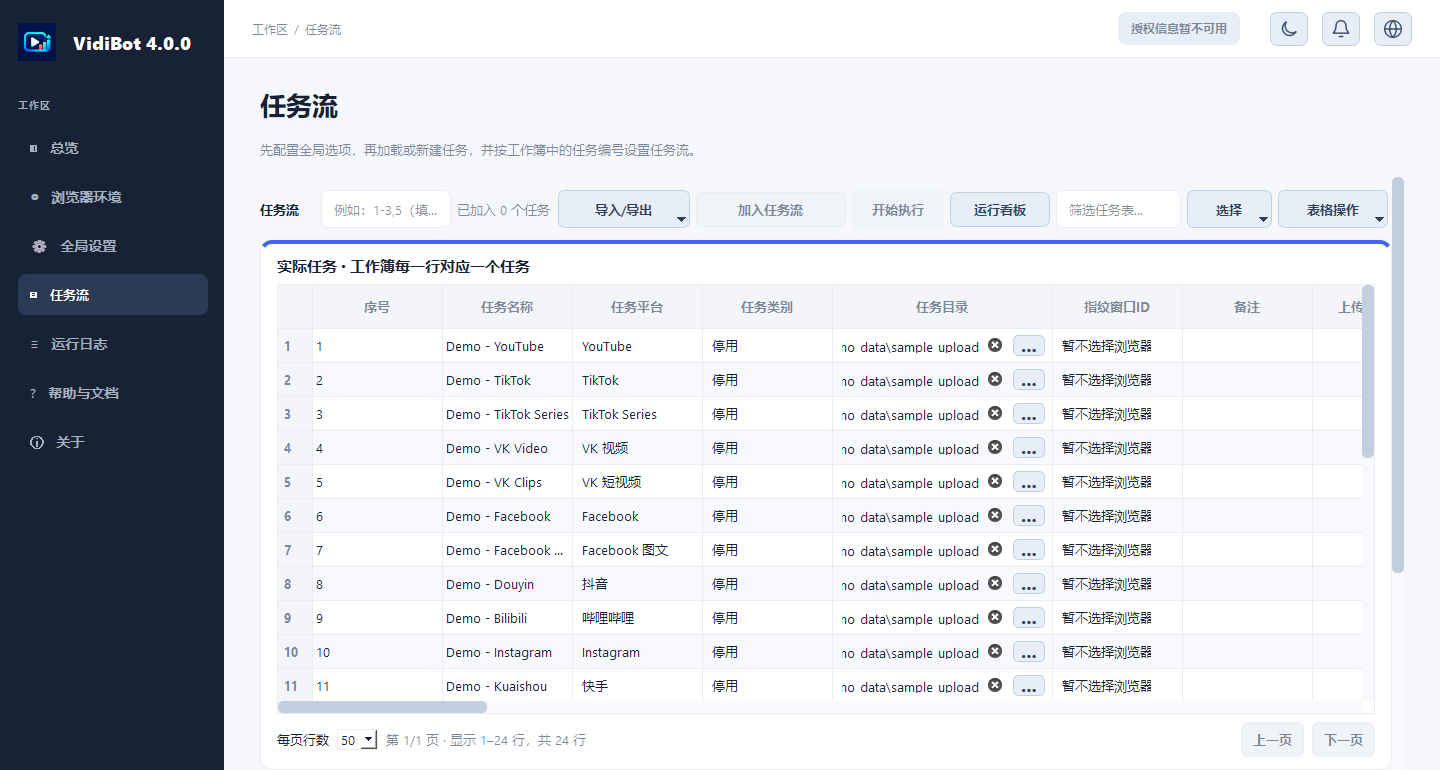Open notifications via the bell icon
This screenshot has height=770, width=1440.
coord(1341,29)
